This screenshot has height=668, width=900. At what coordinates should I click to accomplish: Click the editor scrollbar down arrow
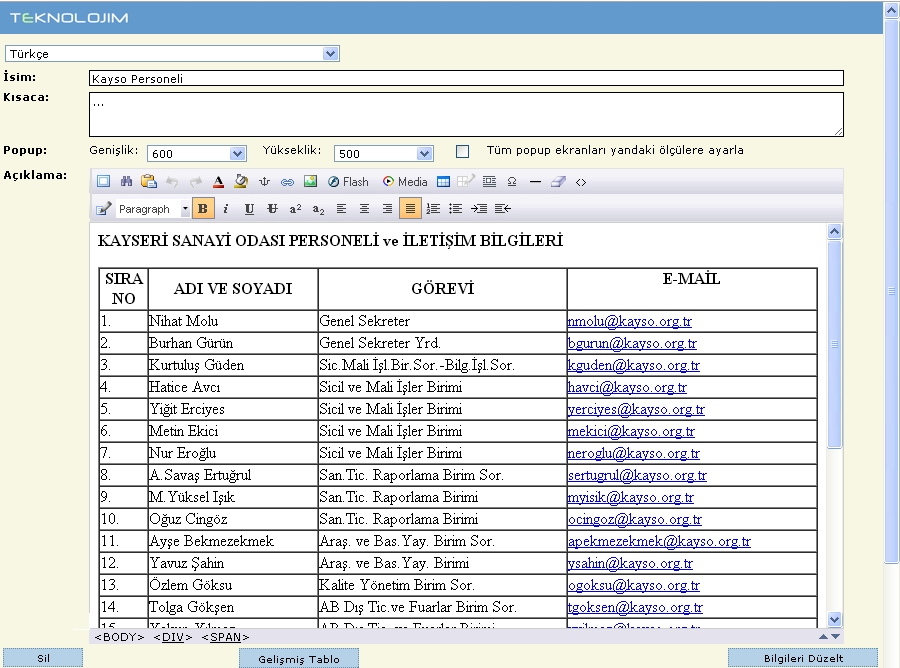(835, 619)
